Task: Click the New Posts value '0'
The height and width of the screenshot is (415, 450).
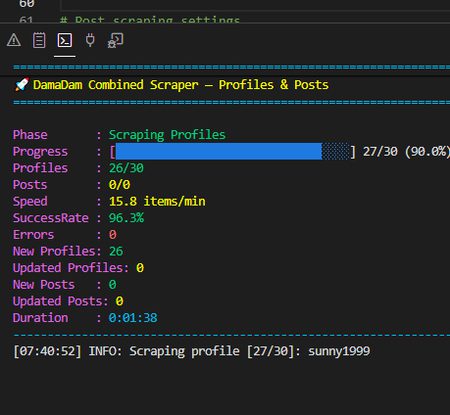Action: coord(113,285)
